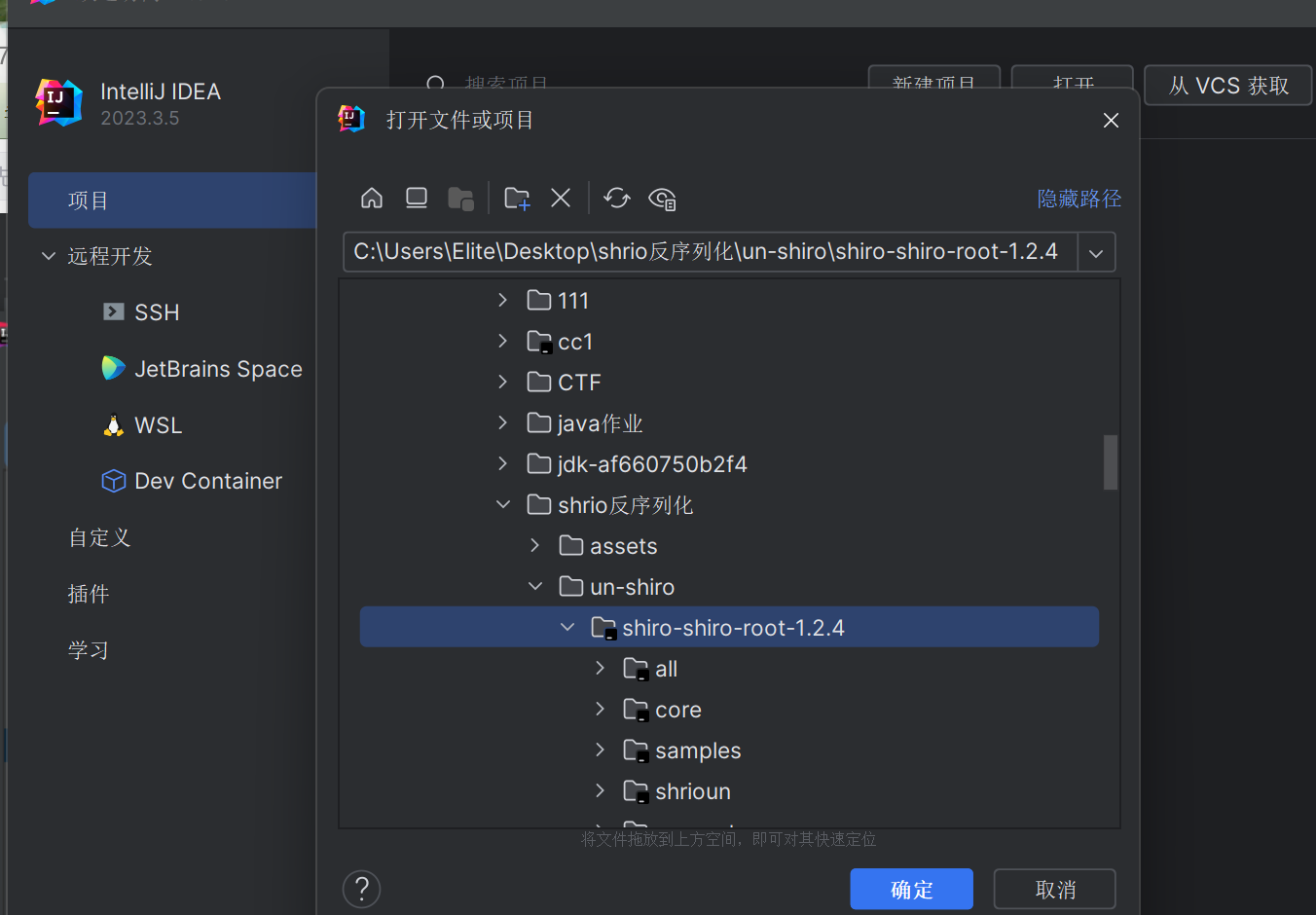The image size is (1316, 915).
Task: Click the SSH terminal icon
Action: [114, 311]
